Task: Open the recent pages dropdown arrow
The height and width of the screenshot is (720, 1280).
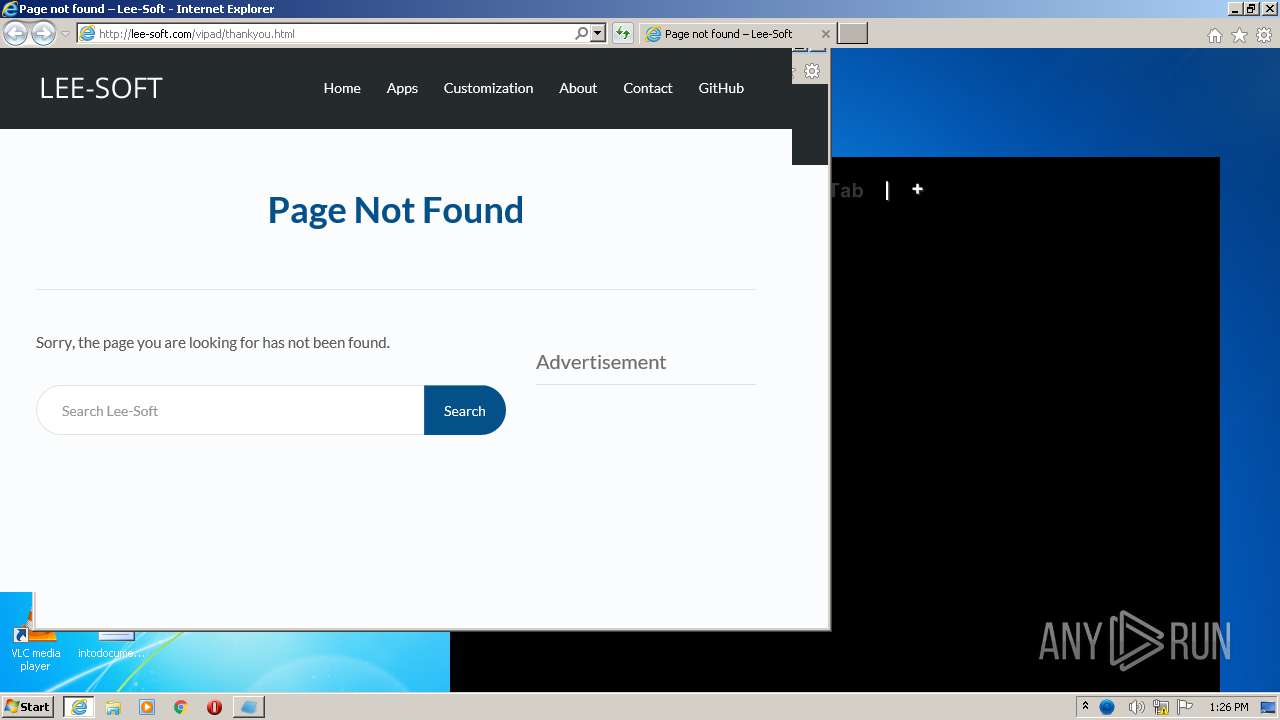Action: (65, 34)
